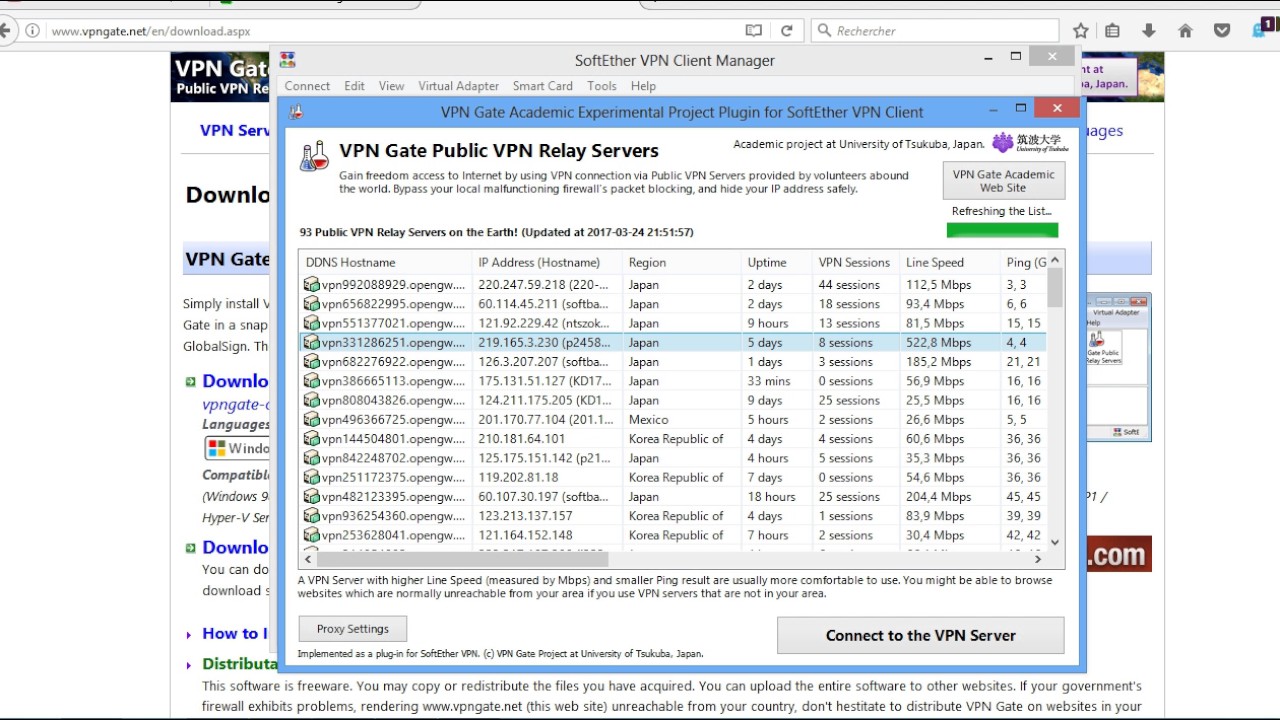Screen dimensions: 1280x720
Task: Click the server icon for vpn144504801
Action: click(312, 439)
